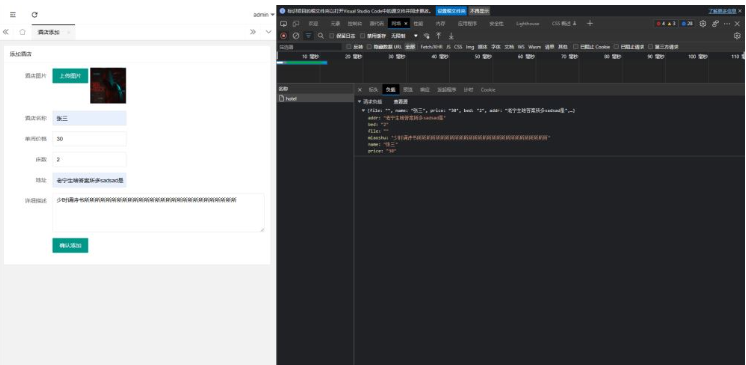Toggle the admin sidebar hamburger menu

[13, 15]
